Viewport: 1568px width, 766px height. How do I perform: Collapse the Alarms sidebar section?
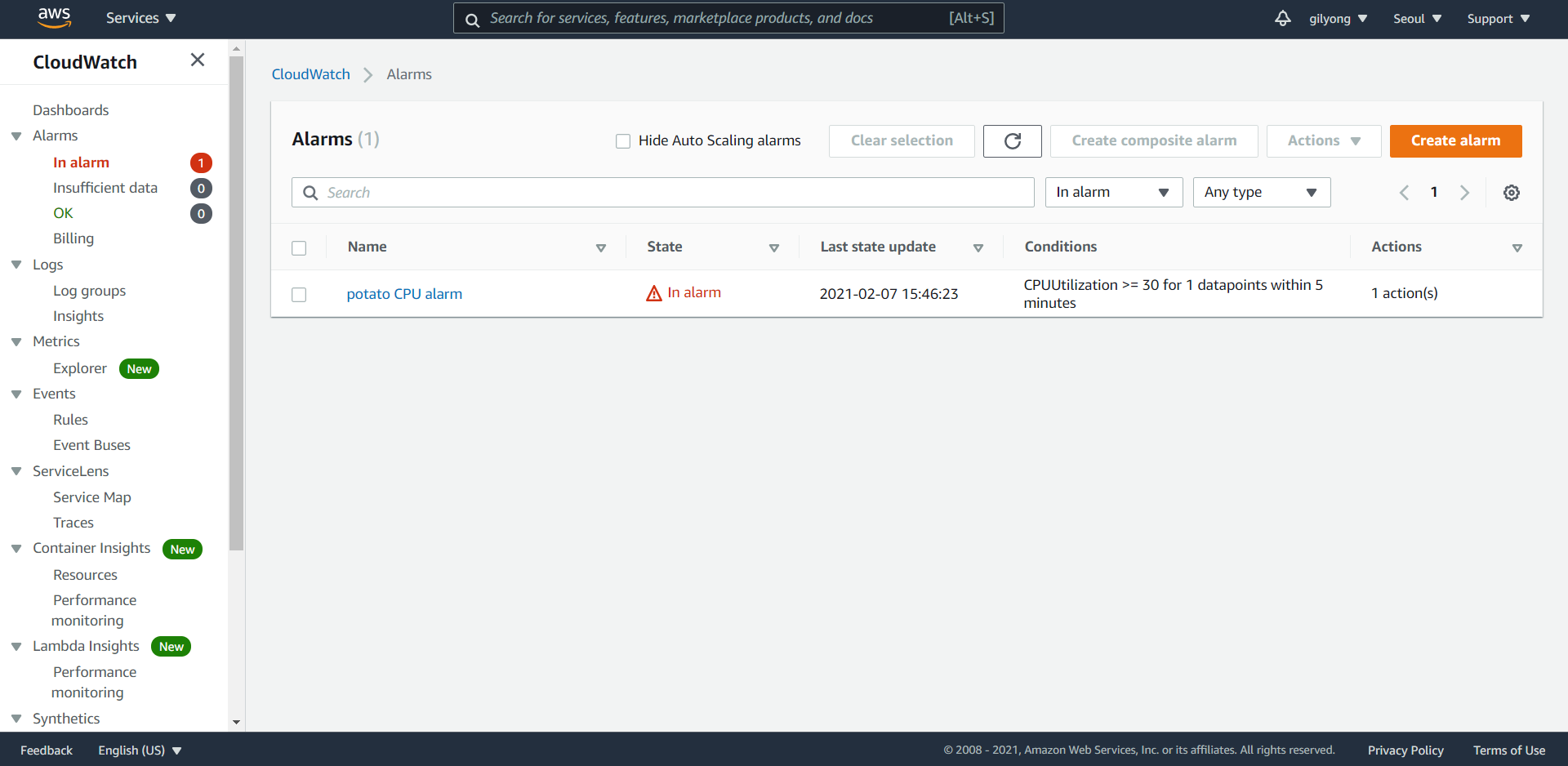point(16,136)
